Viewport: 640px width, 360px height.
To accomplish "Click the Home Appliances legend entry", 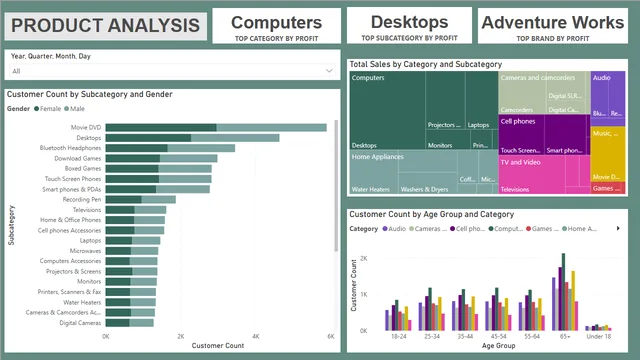I will [x=579, y=229].
